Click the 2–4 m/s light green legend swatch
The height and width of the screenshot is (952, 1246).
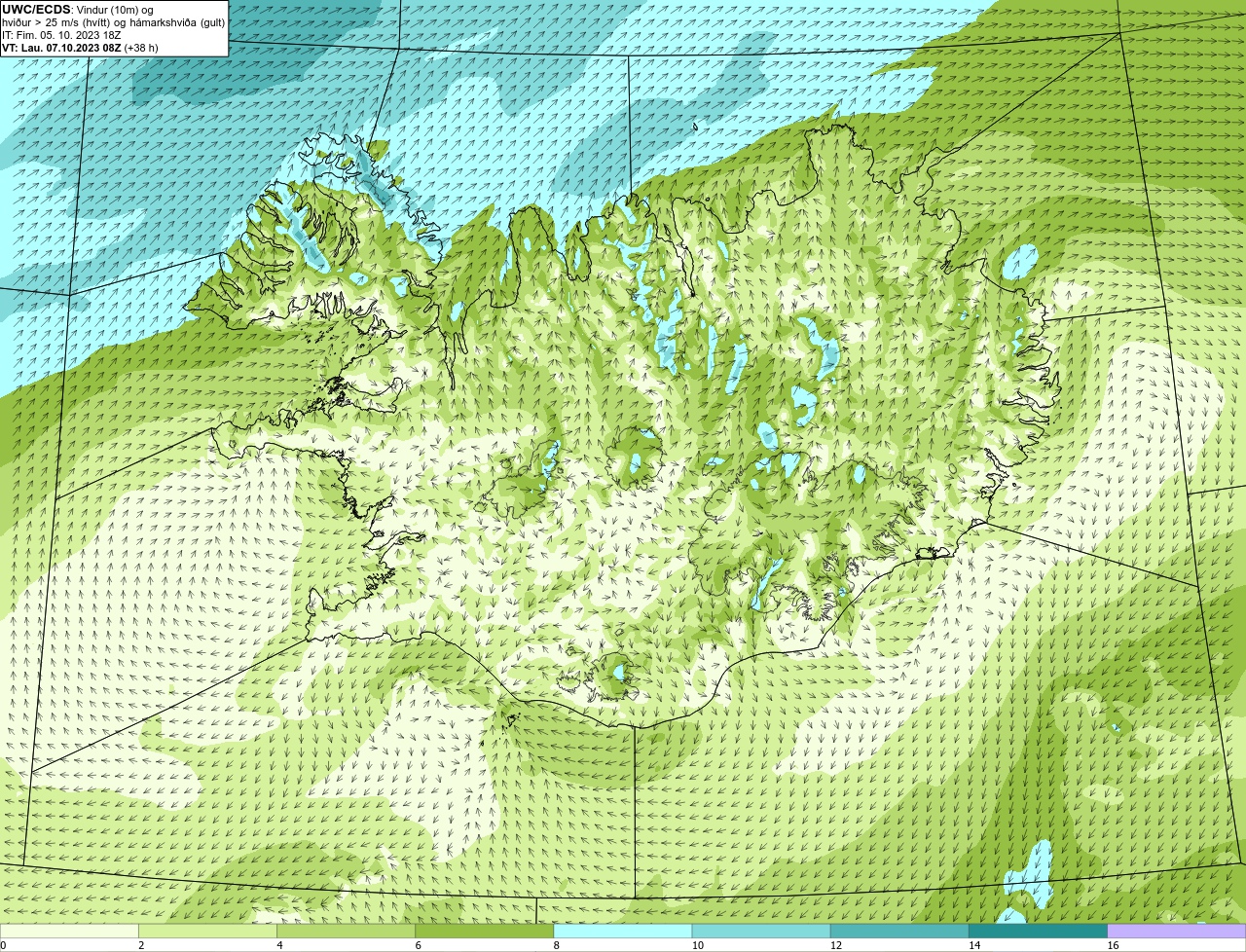point(207,931)
